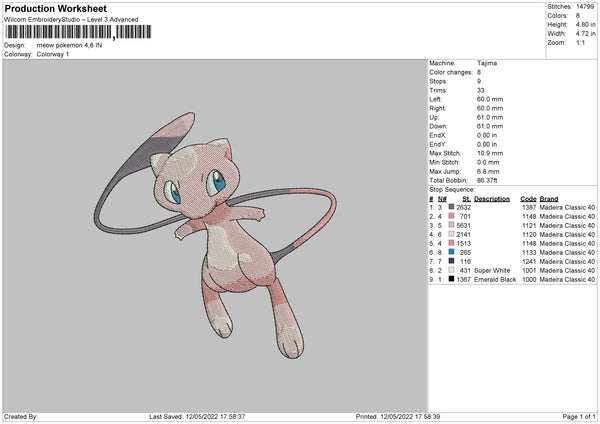Click design name 'meow pokemon 4,8 IN'
This screenshot has width=600, height=424.
pos(69,45)
